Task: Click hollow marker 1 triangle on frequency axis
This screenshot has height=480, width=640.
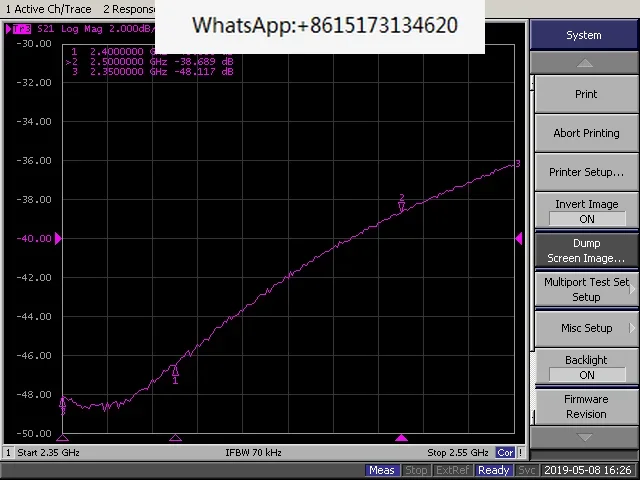Action: tap(175, 438)
